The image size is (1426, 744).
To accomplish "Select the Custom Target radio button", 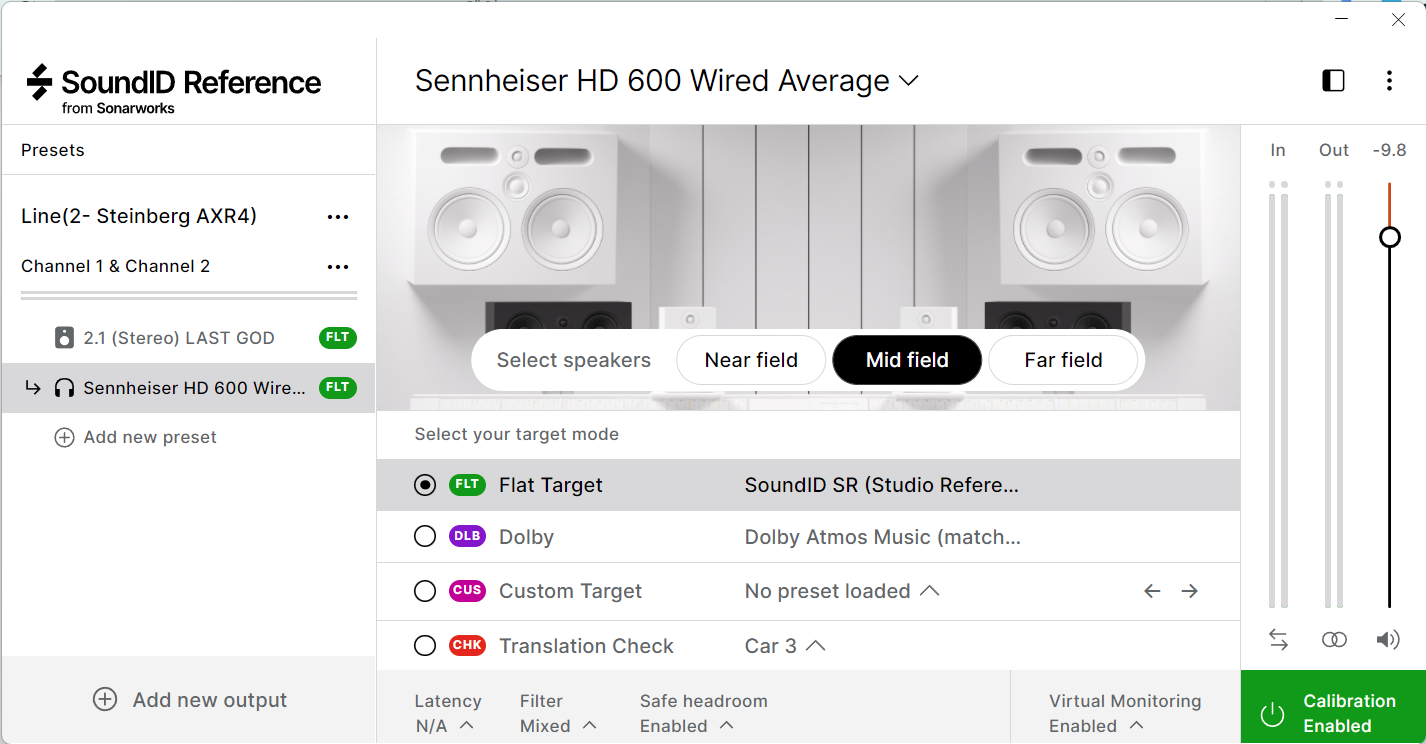I will point(425,591).
